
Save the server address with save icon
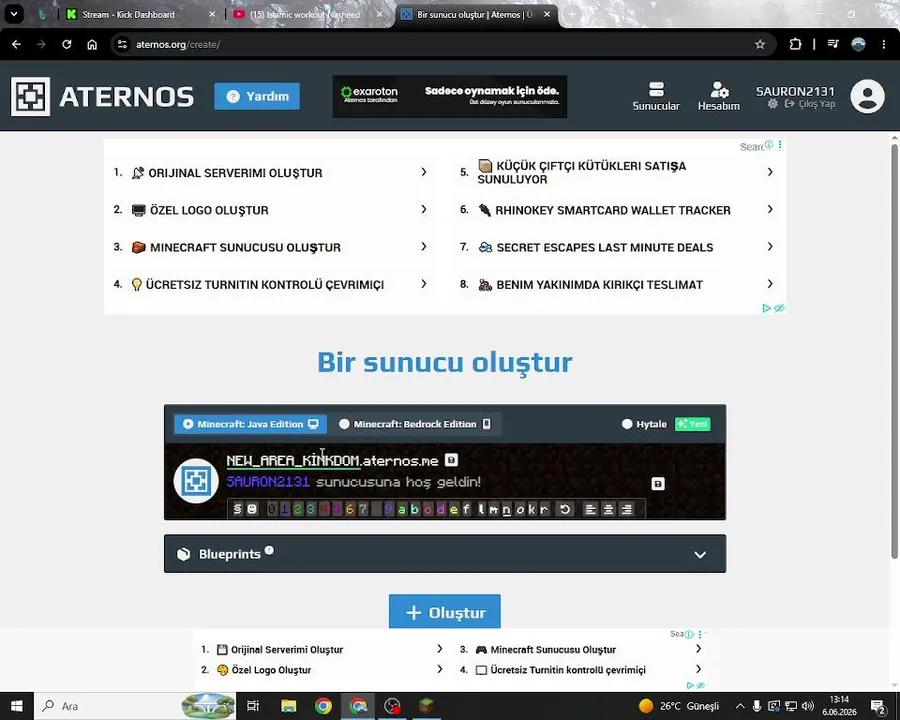pos(452,460)
